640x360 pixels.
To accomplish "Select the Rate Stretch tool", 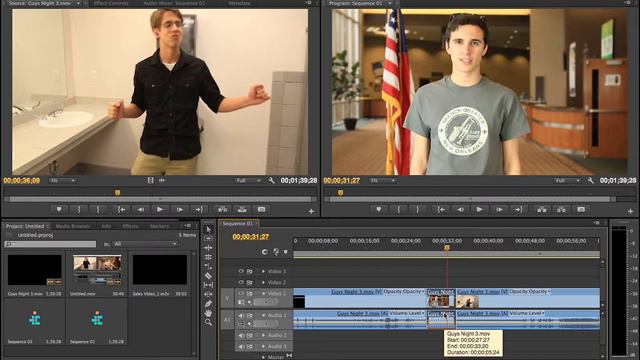I will point(208,267).
